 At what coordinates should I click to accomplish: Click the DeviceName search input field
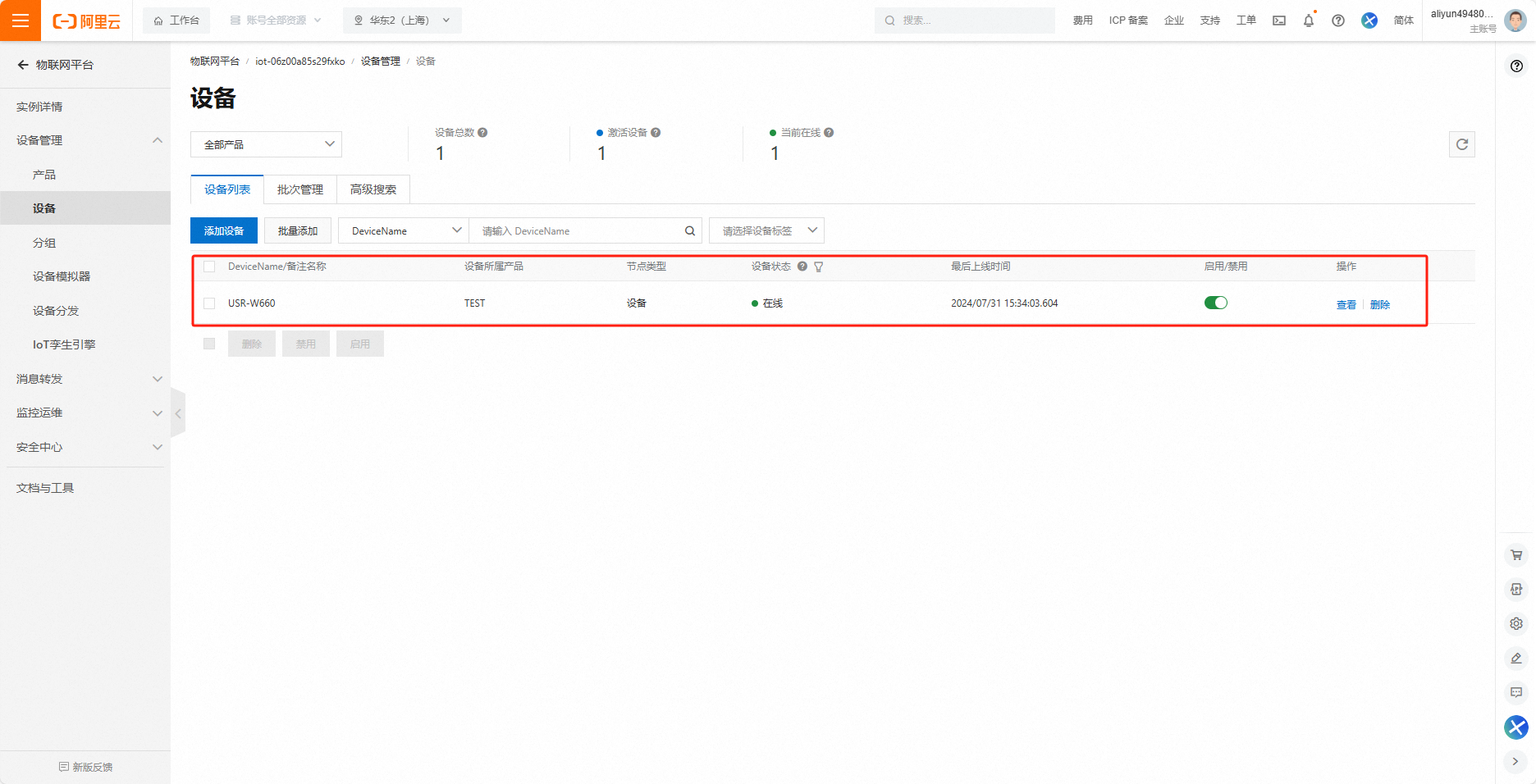point(578,231)
